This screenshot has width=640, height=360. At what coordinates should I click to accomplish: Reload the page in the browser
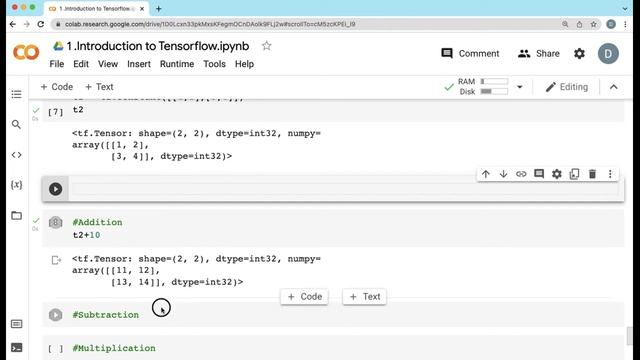40,24
